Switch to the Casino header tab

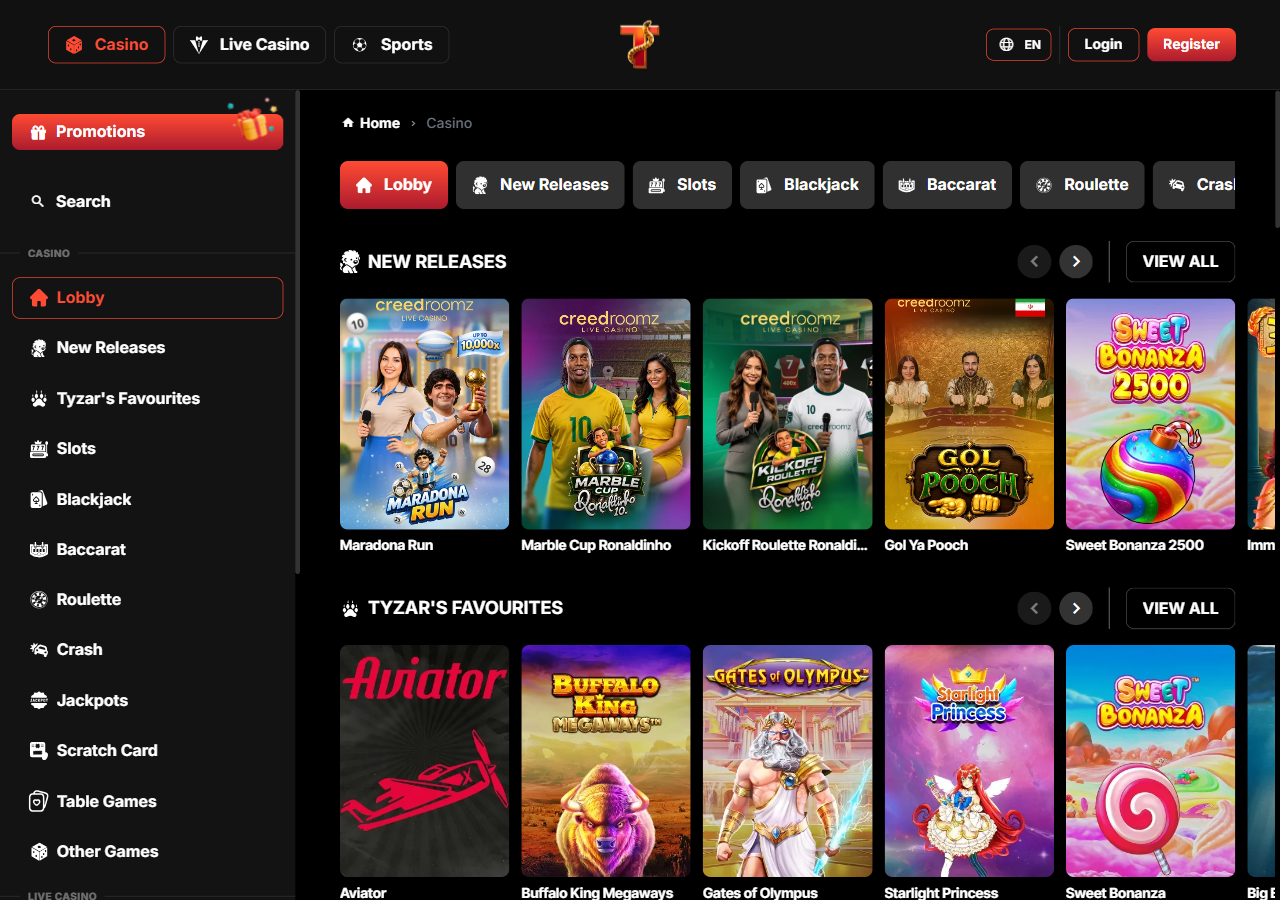[107, 45]
